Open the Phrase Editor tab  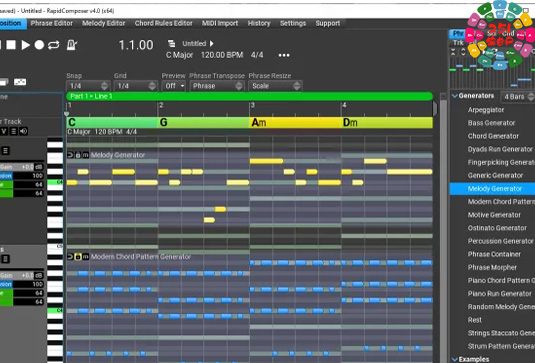52,23
